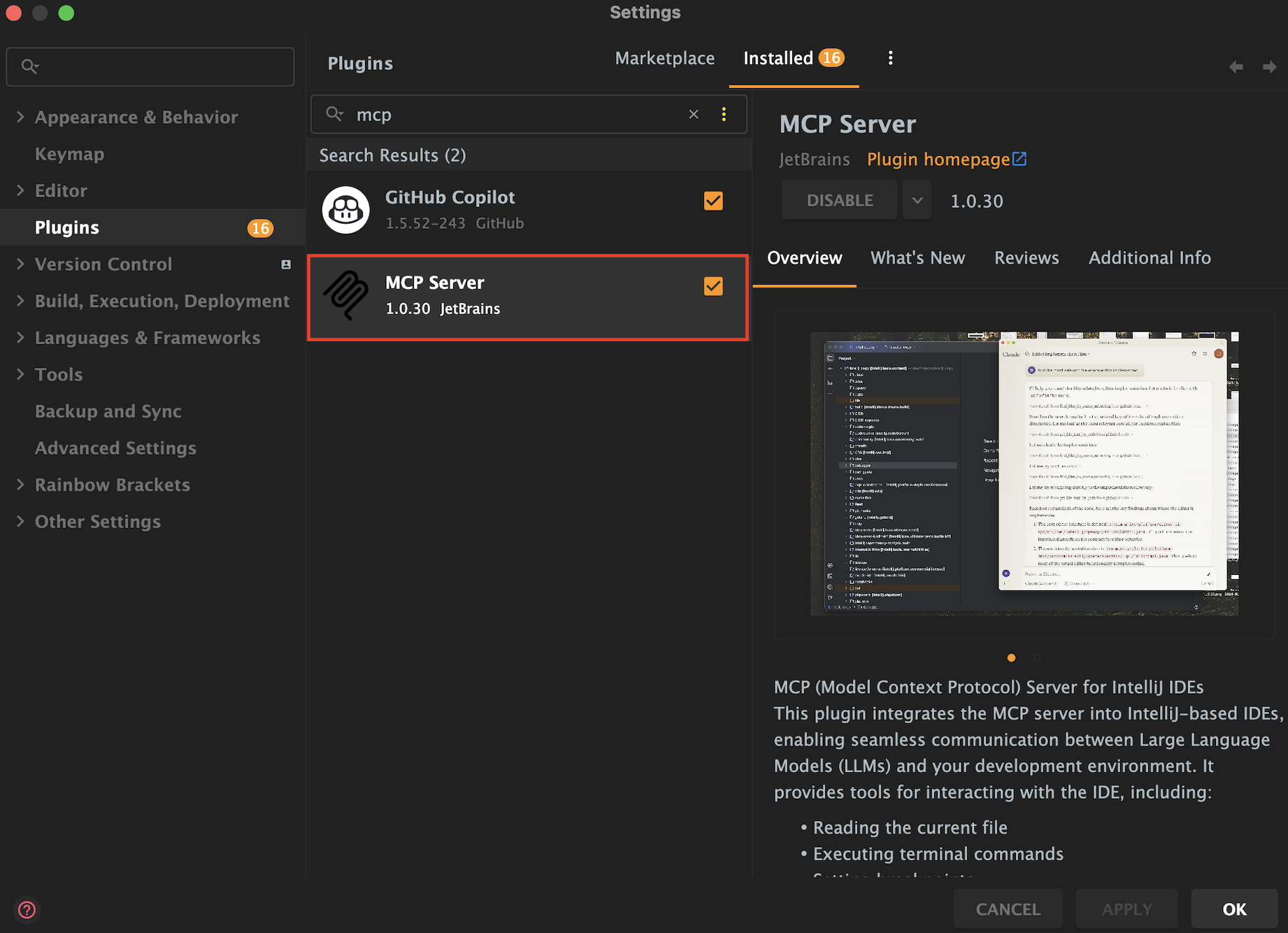This screenshot has height=933, width=1288.
Task: Click the Version Control profile indicator icon
Action: click(286, 264)
